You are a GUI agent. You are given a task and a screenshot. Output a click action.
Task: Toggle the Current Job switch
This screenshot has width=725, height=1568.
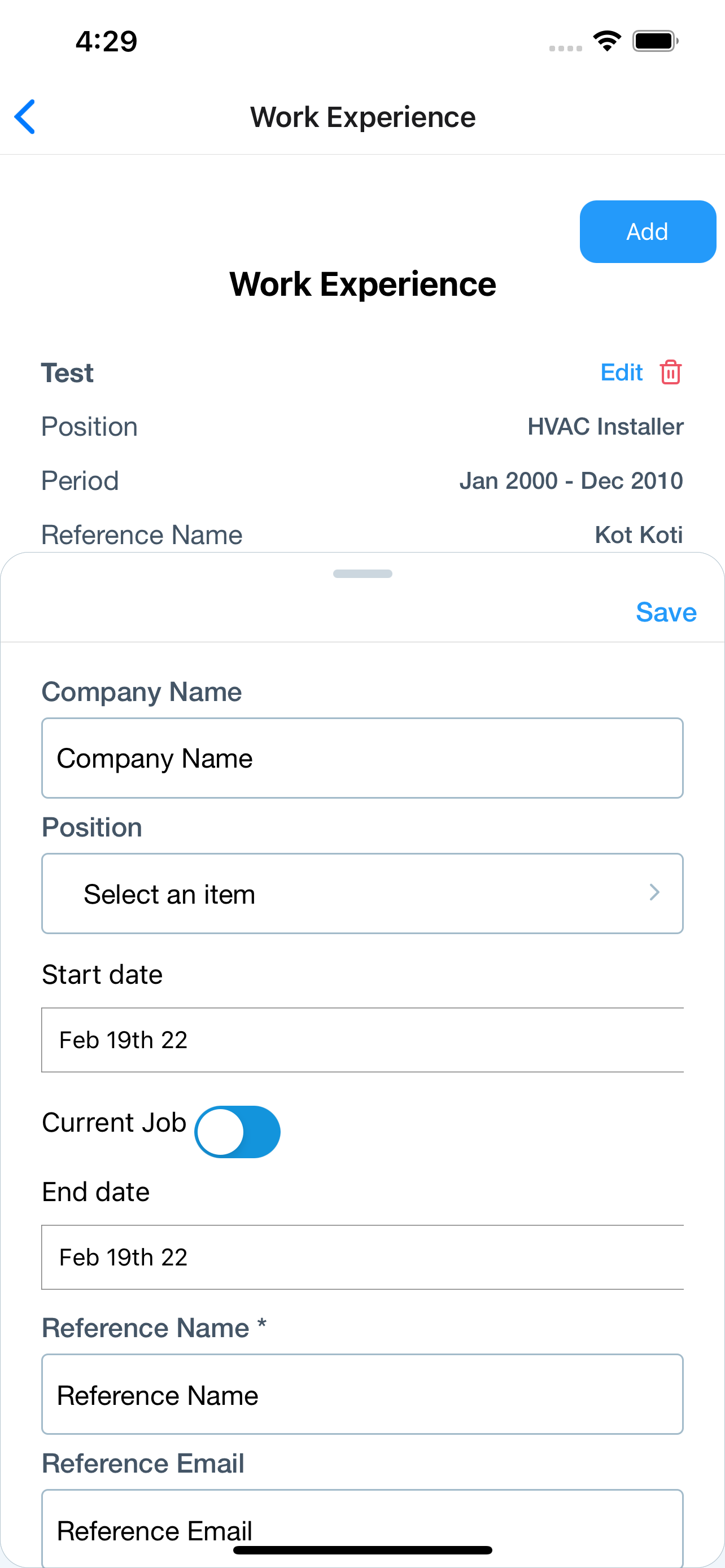(237, 1132)
